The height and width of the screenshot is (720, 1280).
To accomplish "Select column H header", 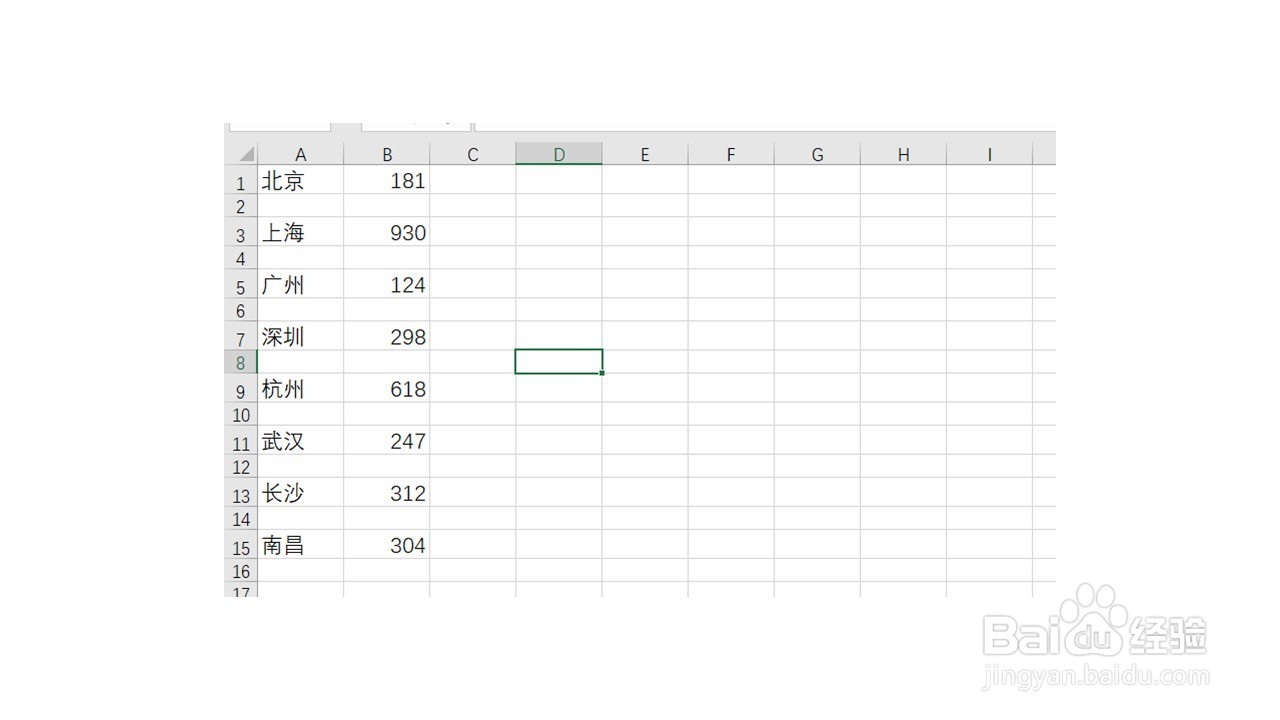I will coord(903,154).
